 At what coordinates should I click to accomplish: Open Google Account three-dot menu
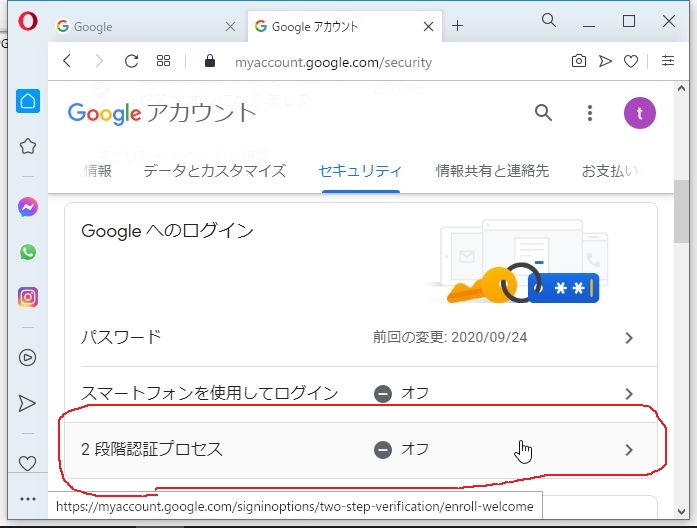point(590,113)
